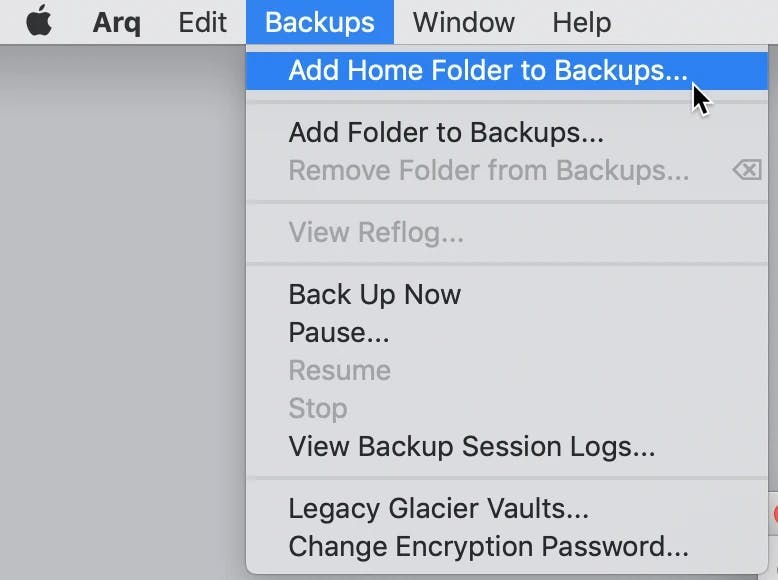778x580 pixels.
Task: Select the View Reflog menu item
Action: coord(507,232)
